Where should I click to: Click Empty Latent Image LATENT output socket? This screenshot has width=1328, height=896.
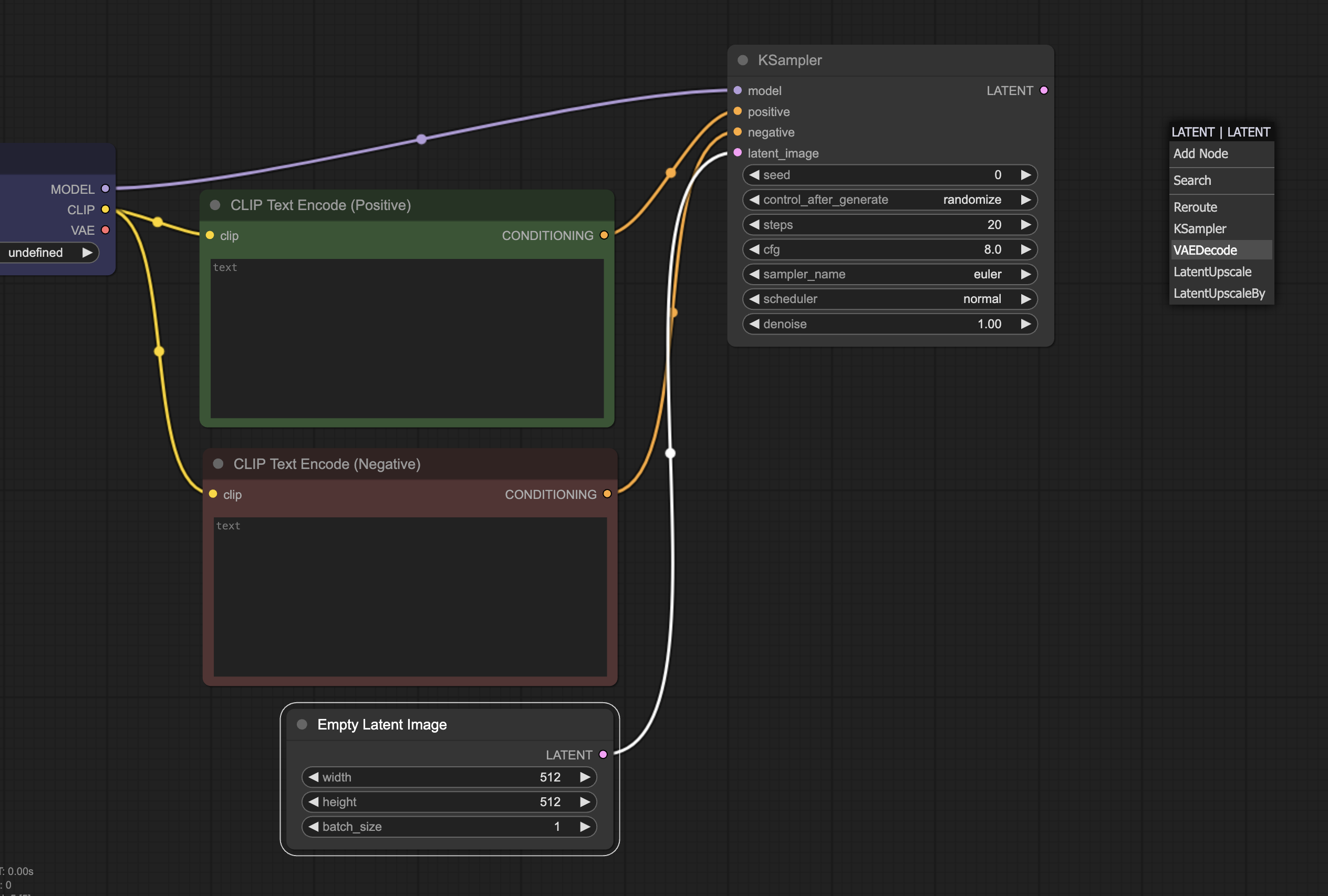coord(603,754)
